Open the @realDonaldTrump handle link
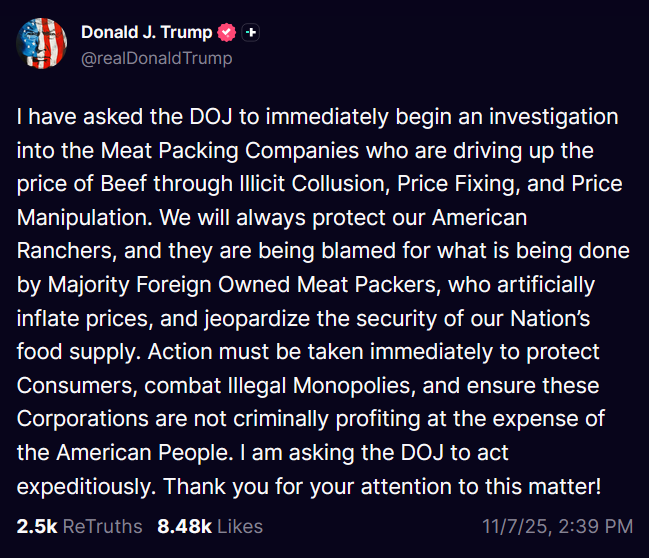649x558 pixels. coord(156,58)
